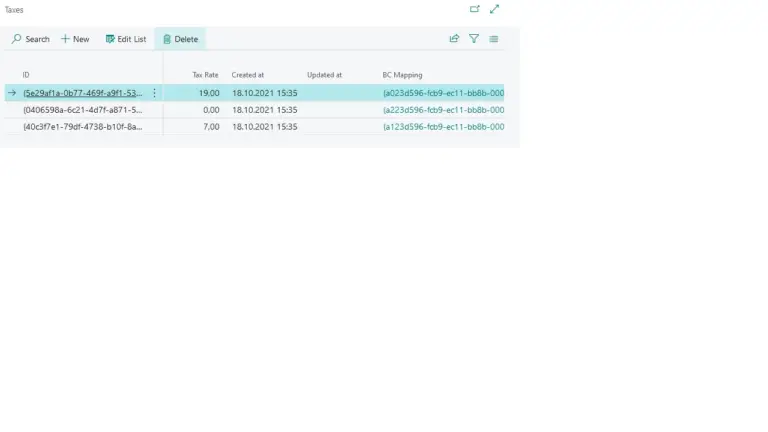Open the Search tool in Taxes
The height and width of the screenshot is (432, 768).
30,39
